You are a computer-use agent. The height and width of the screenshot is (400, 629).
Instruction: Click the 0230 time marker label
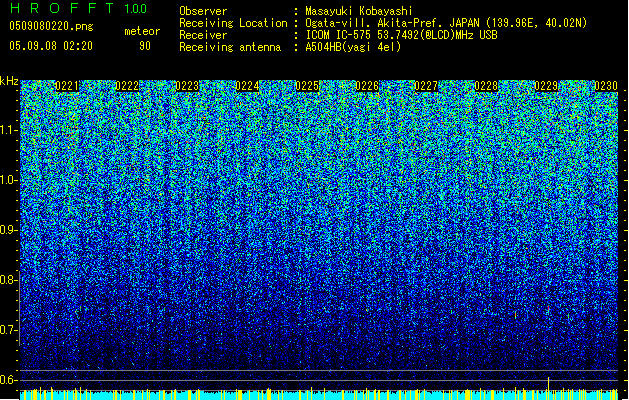[x=606, y=86]
